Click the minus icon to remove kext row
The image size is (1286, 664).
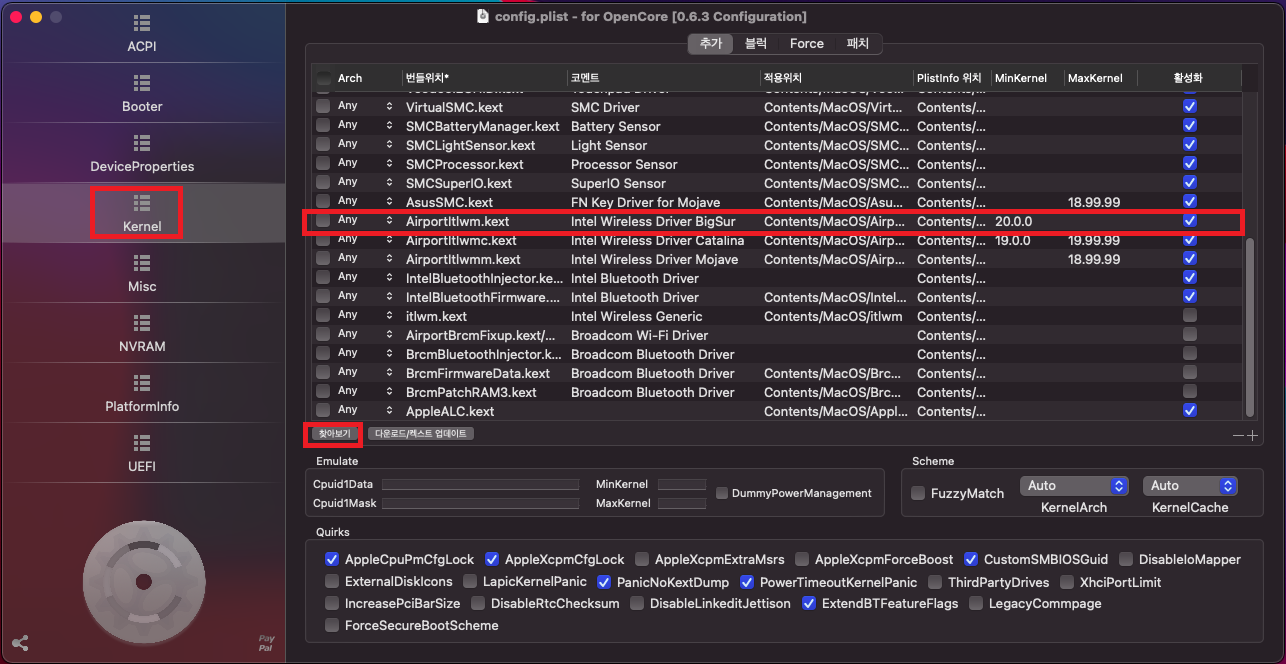(x=1238, y=435)
